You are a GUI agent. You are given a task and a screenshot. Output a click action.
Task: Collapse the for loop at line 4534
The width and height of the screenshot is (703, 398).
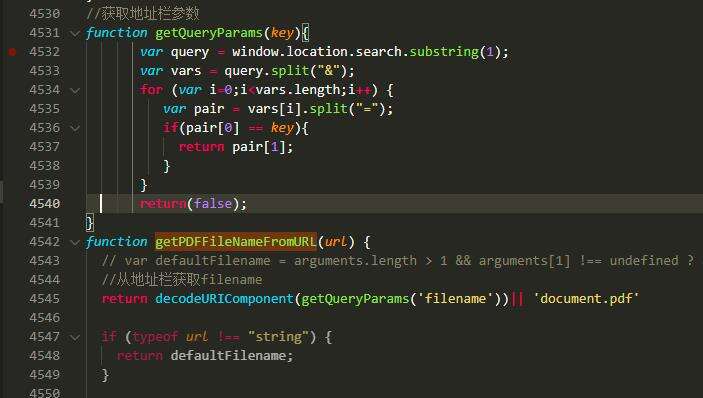(75, 91)
